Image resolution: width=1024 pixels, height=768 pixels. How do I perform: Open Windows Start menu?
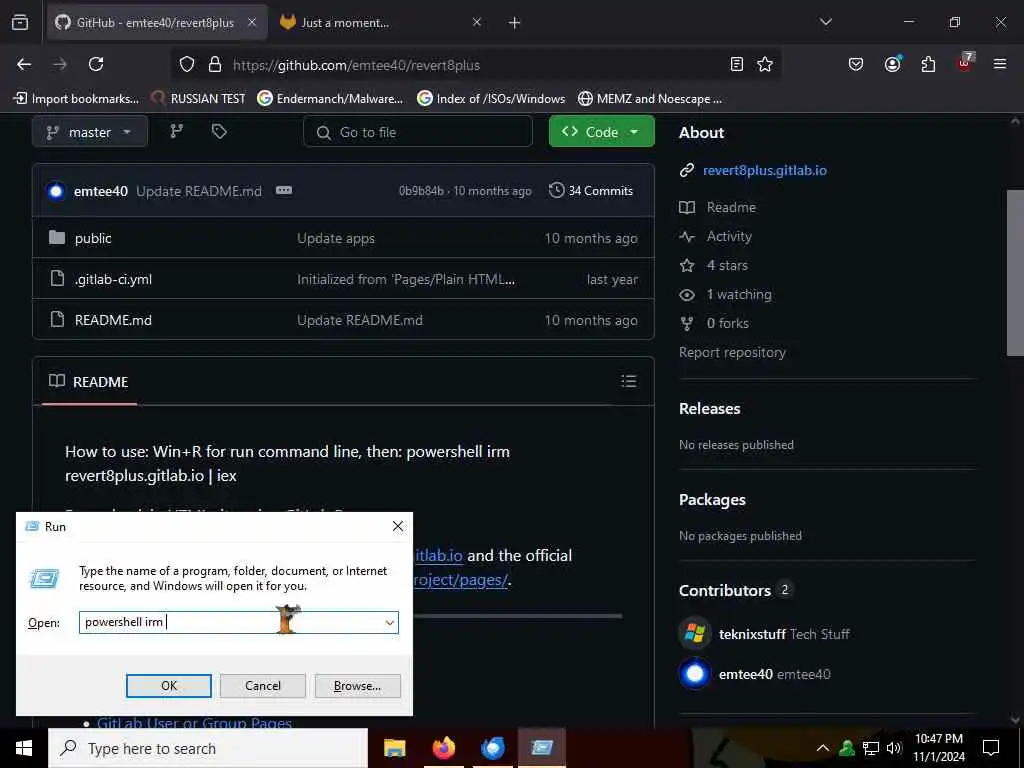pos(24,748)
